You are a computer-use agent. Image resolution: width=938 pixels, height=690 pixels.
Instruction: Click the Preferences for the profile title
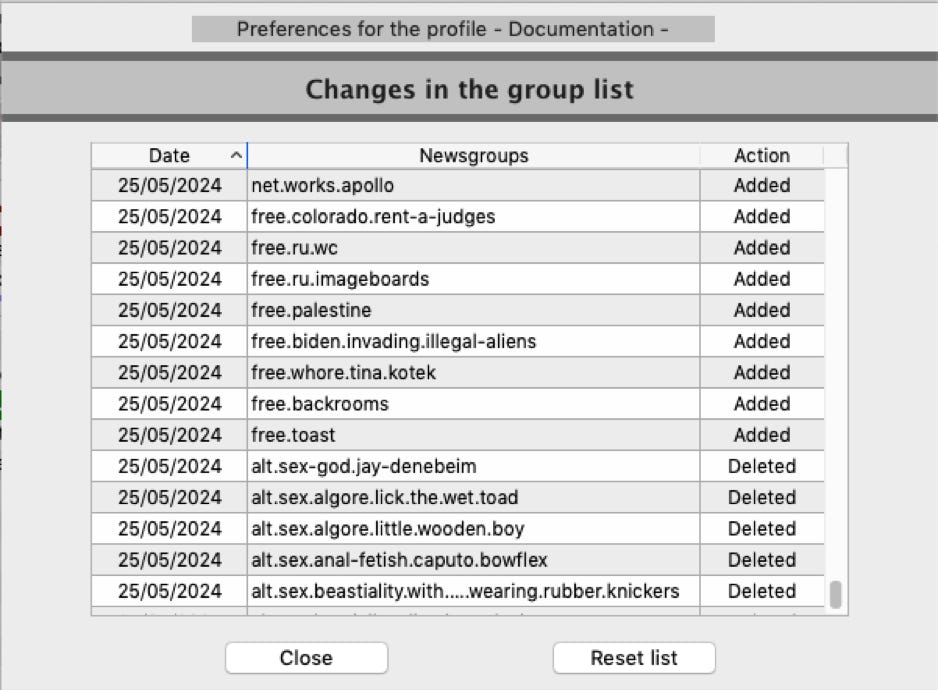[452, 29]
